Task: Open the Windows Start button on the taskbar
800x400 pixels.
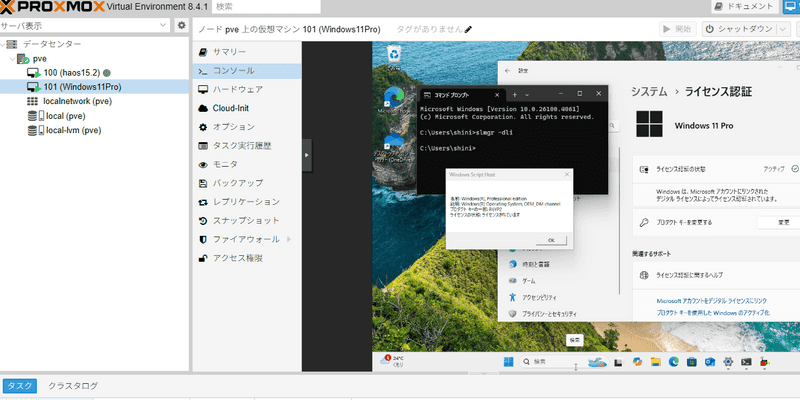Action: [509, 362]
